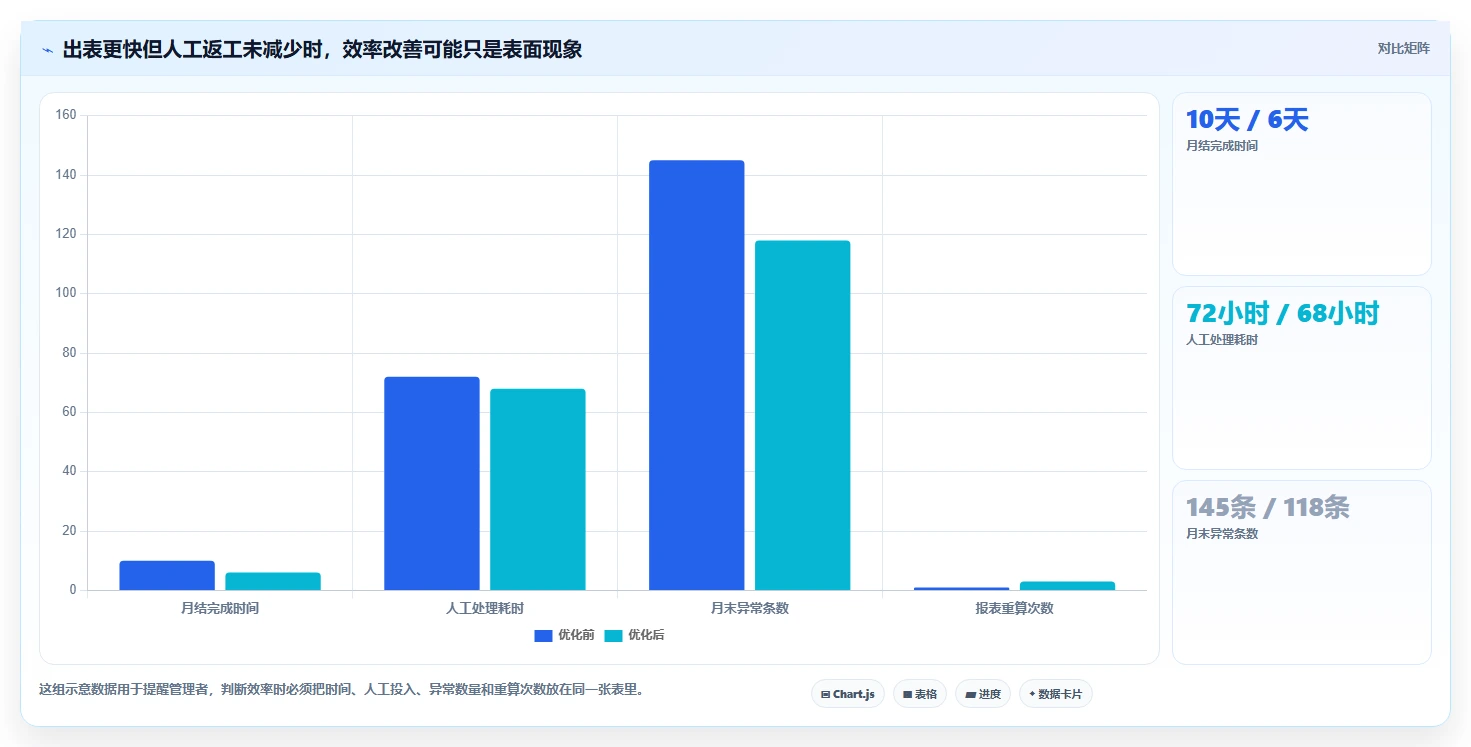Click the Chart.js tag
The width and height of the screenshot is (1471, 747).
click(x=847, y=694)
